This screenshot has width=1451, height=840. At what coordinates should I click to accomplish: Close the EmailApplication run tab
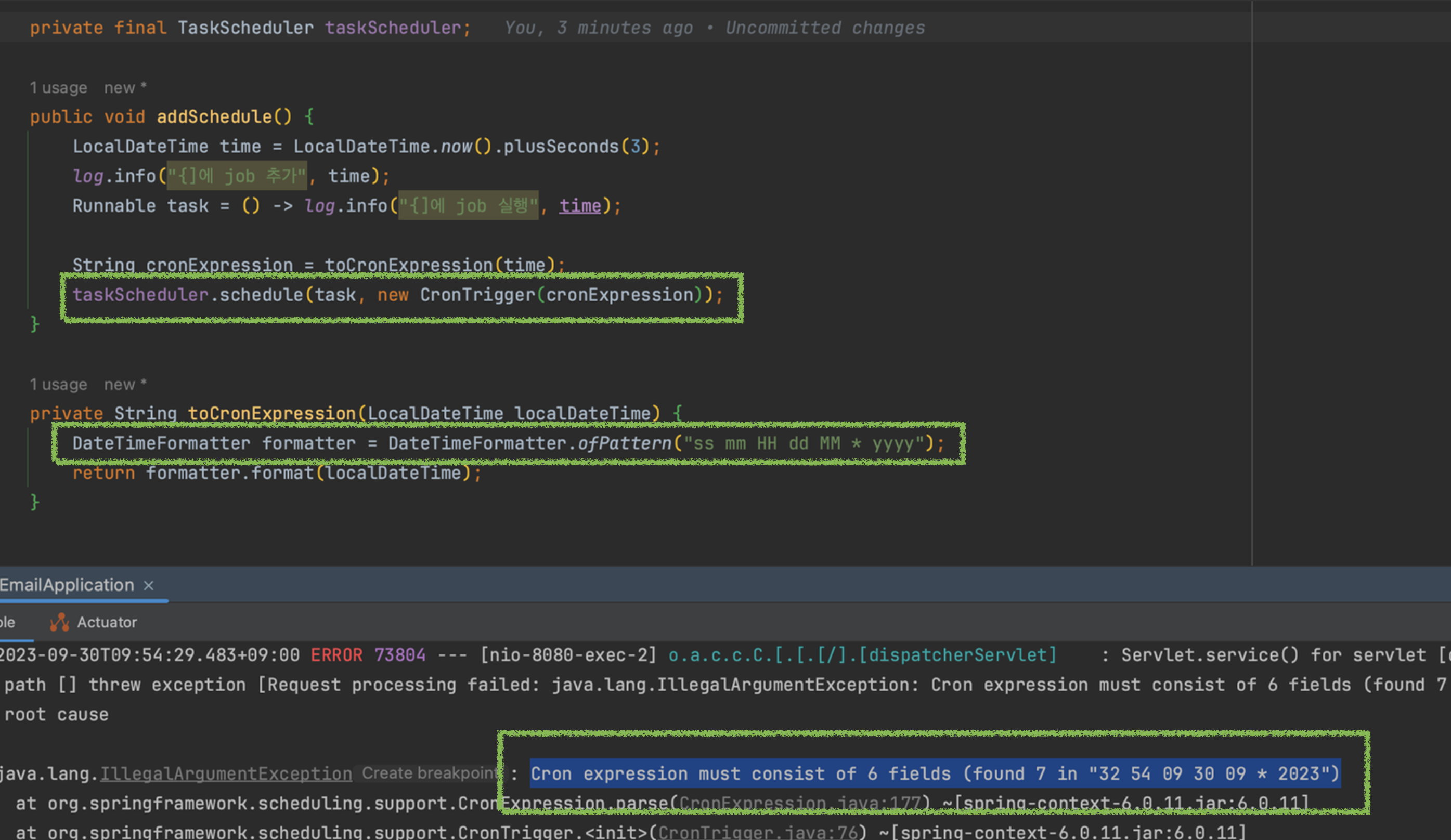pyautogui.click(x=149, y=585)
